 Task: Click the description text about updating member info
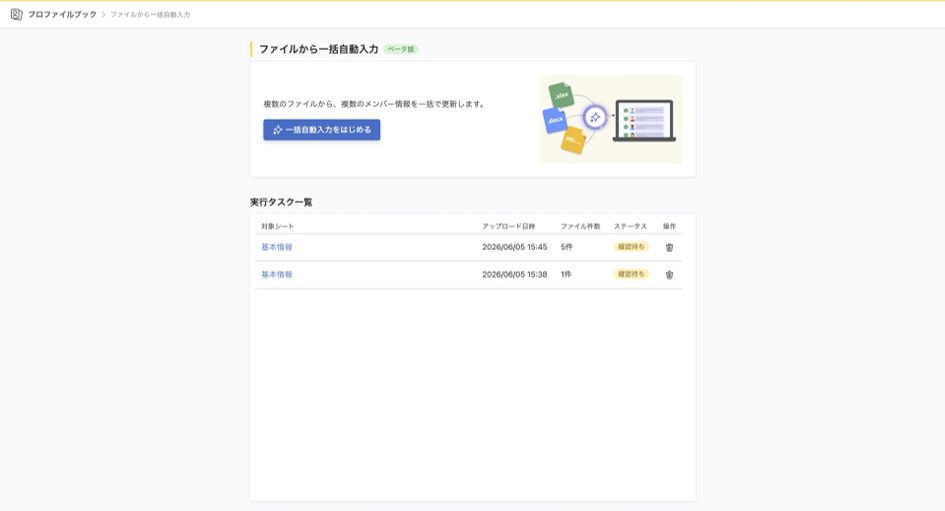click(375, 104)
